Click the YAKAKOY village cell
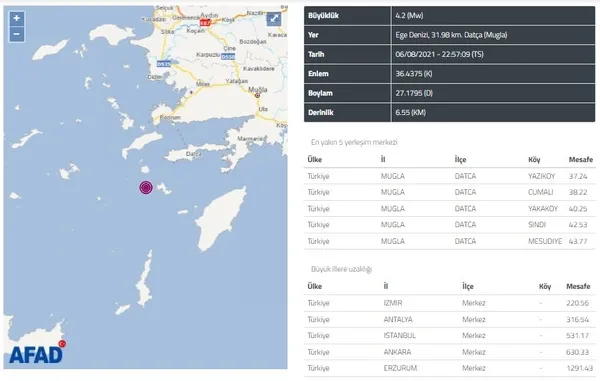Screen dimensions: 600x381 click(x=543, y=209)
